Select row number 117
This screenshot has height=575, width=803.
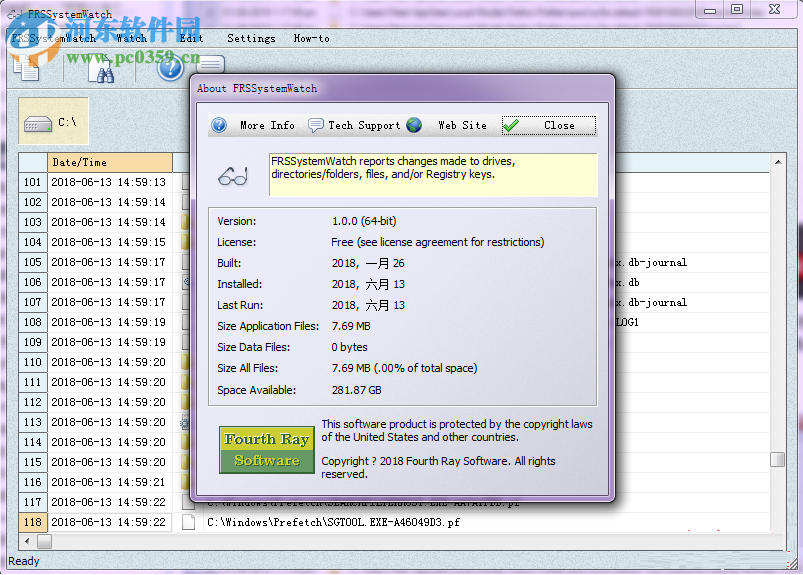[x=33, y=502]
